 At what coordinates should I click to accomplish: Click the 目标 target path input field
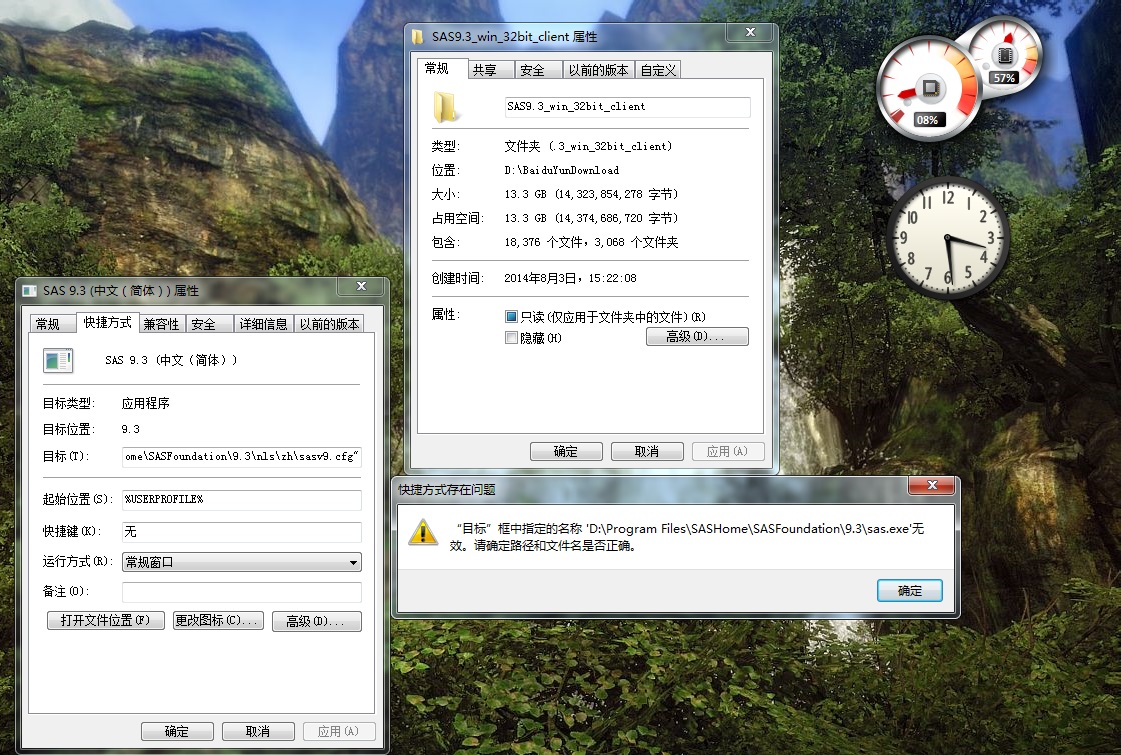[242, 456]
